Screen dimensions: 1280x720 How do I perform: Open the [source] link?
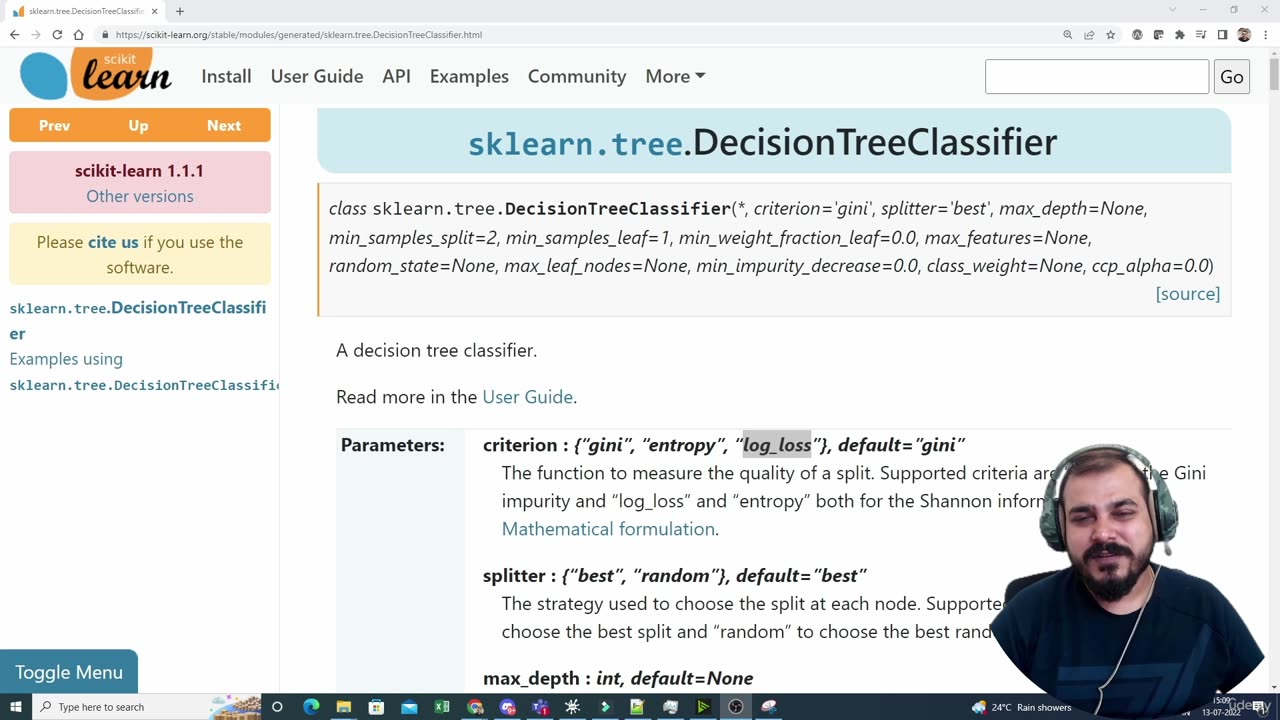(1187, 293)
